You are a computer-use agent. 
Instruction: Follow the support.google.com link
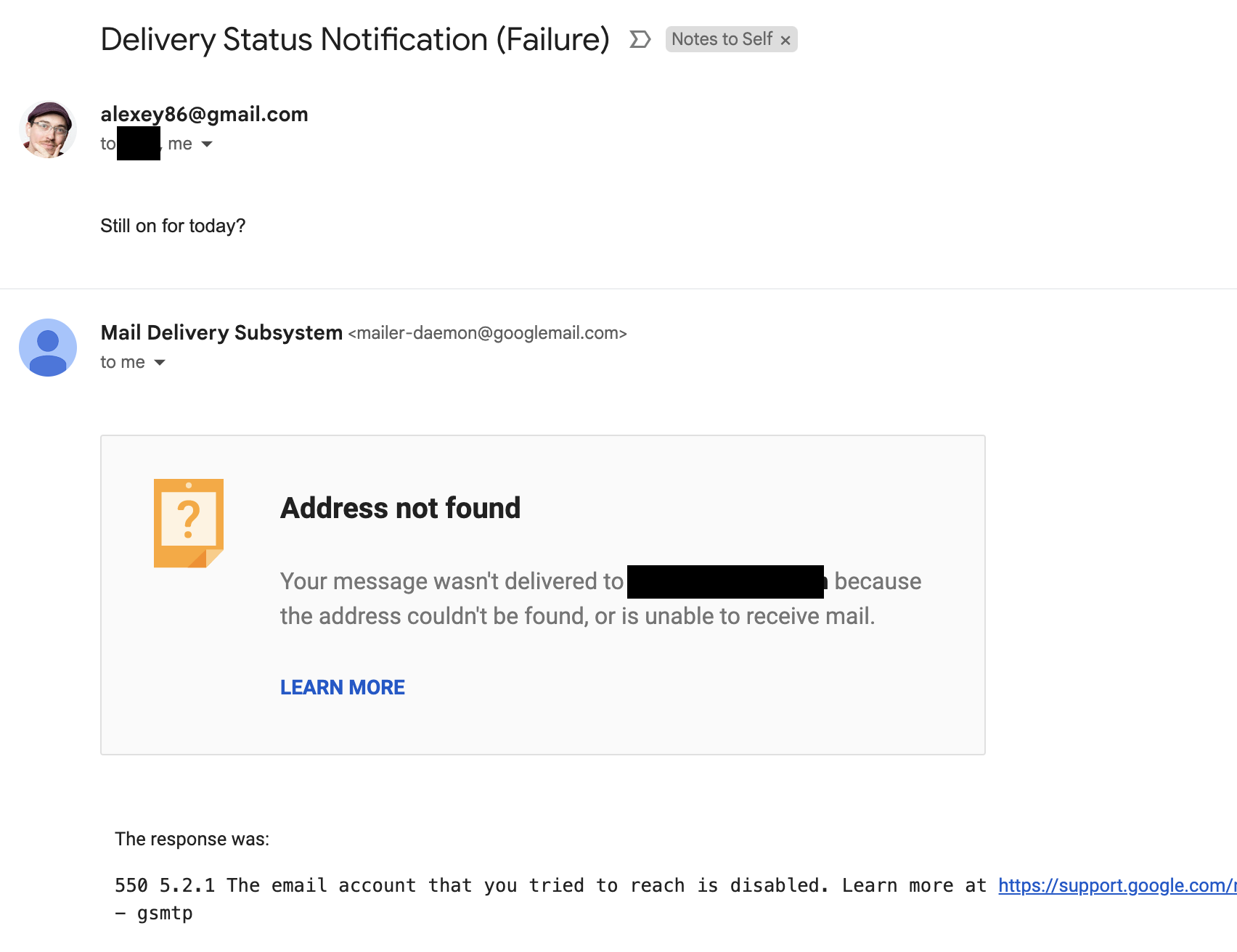pyautogui.click(x=1116, y=885)
